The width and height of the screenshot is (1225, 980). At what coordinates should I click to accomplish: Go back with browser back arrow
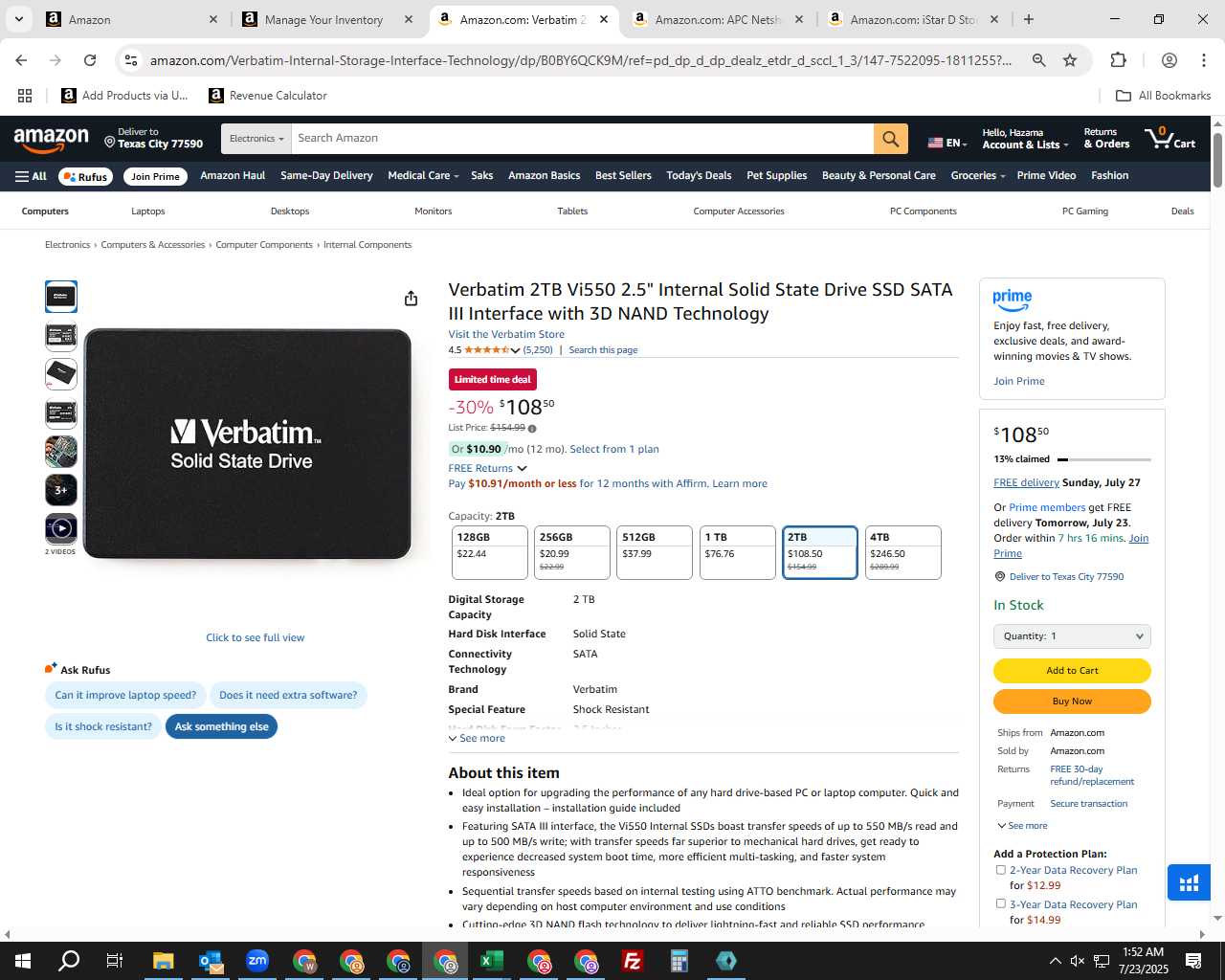point(21,60)
